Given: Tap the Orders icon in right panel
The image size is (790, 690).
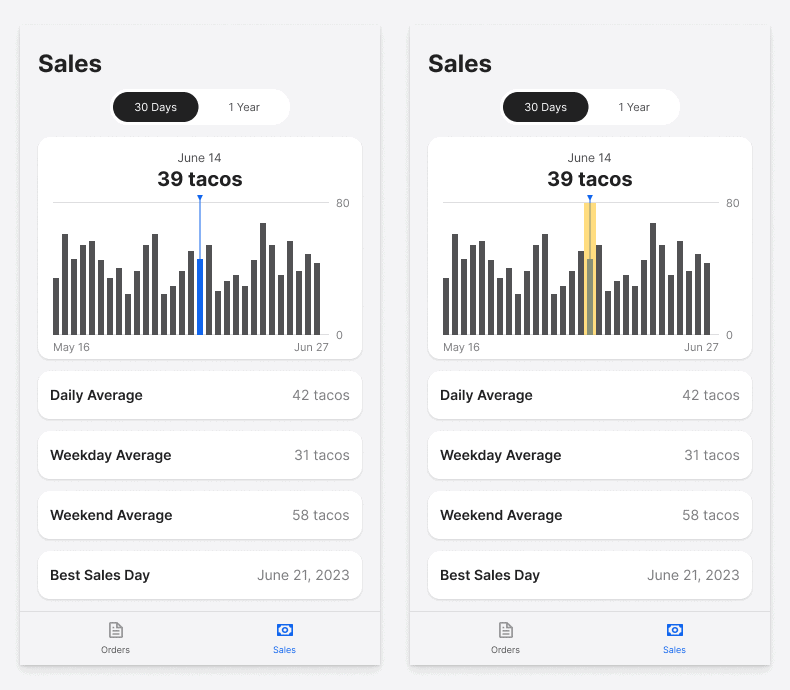Looking at the screenshot, I should point(505,630).
